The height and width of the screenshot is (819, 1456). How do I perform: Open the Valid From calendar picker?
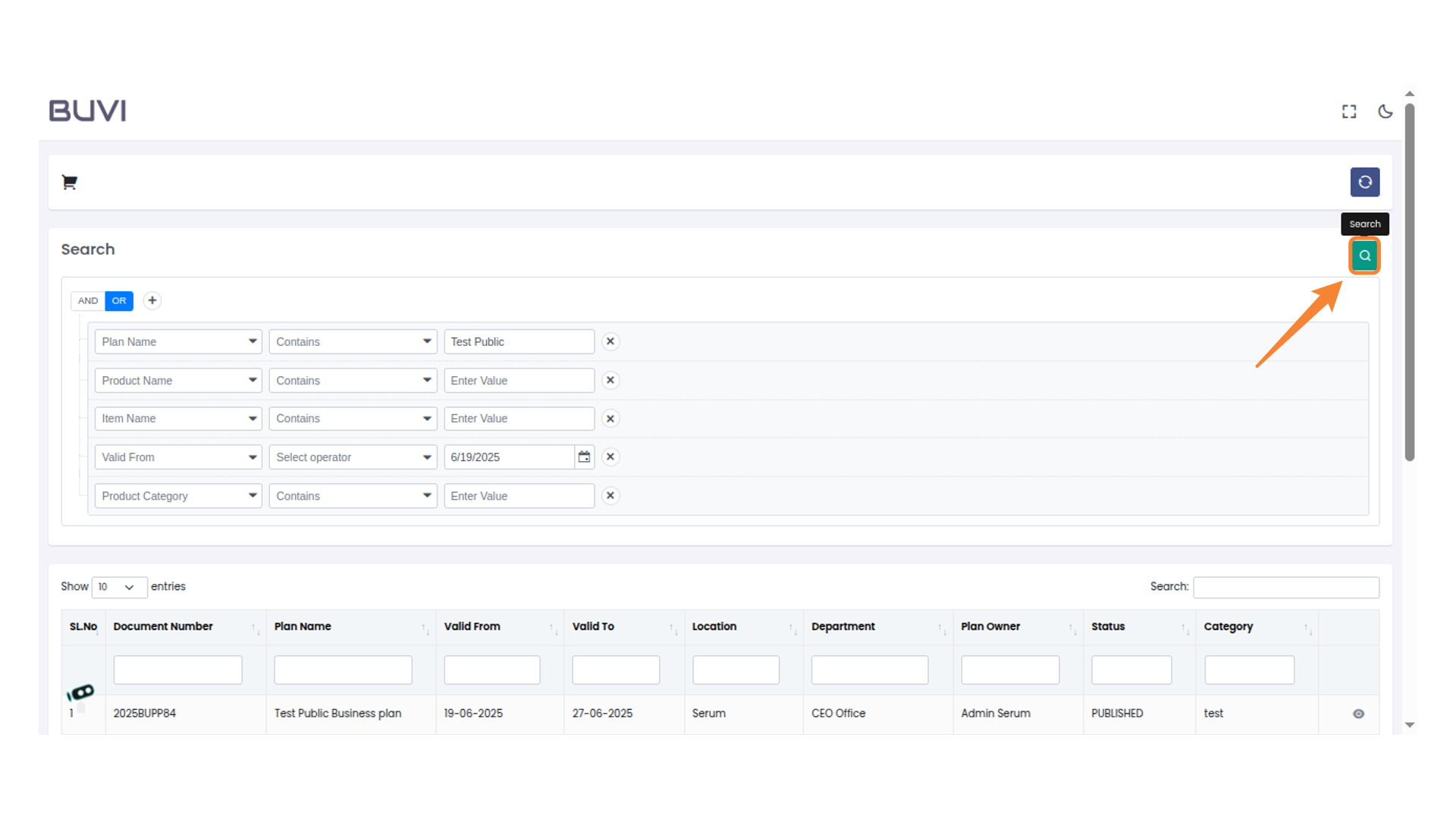coord(584,457)
